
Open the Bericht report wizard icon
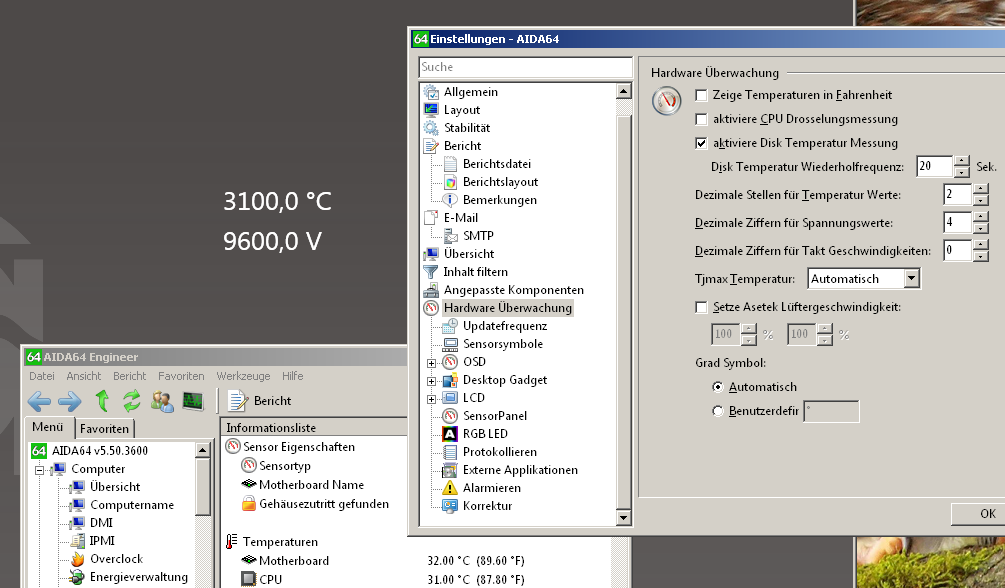pyautogui.click(x=238, y=401)
